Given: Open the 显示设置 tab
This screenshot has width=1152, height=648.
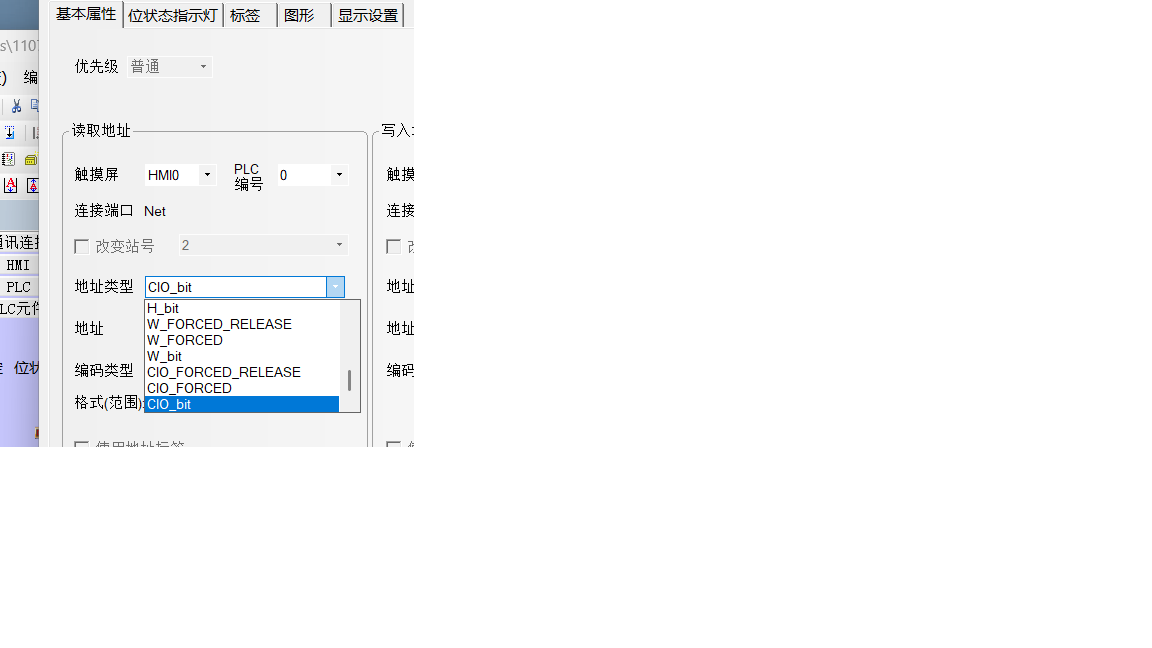Looking at the screenshot, I should click(368, 15).
